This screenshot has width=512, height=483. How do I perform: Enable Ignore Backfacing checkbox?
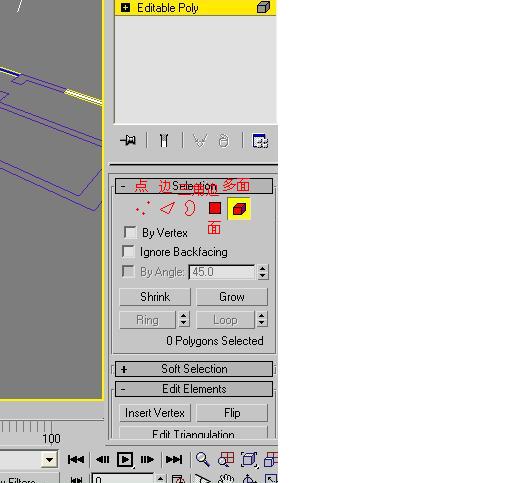coord(128,251)
